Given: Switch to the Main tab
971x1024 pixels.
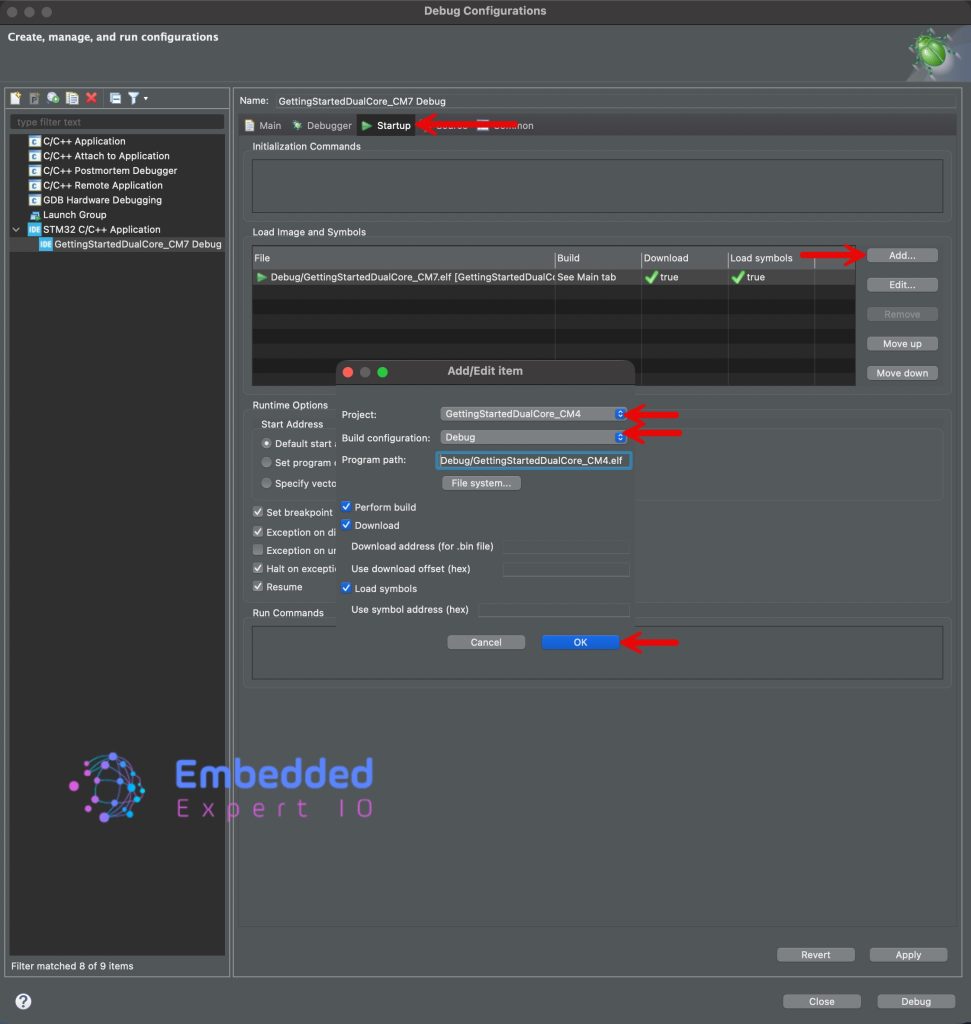Looking at the screenshot, I should tap(263, 126).
